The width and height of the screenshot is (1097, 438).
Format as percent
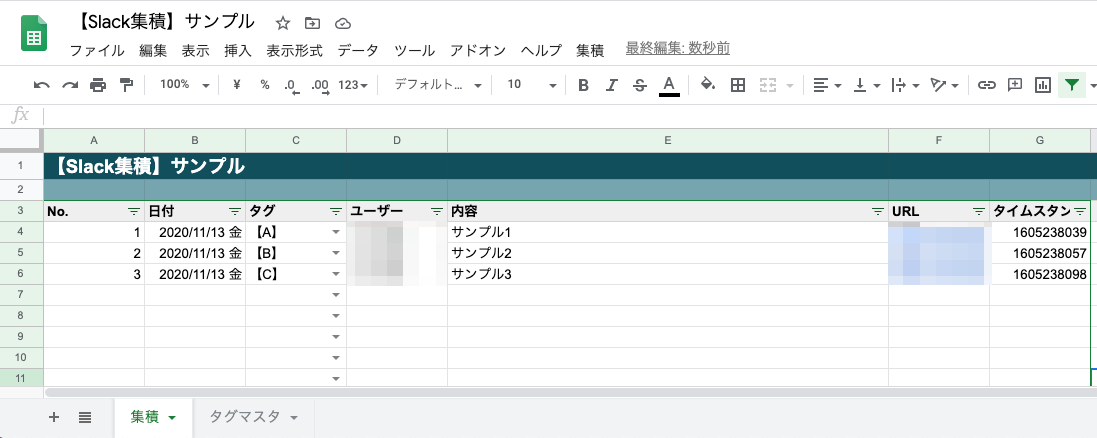click(264, 85)
